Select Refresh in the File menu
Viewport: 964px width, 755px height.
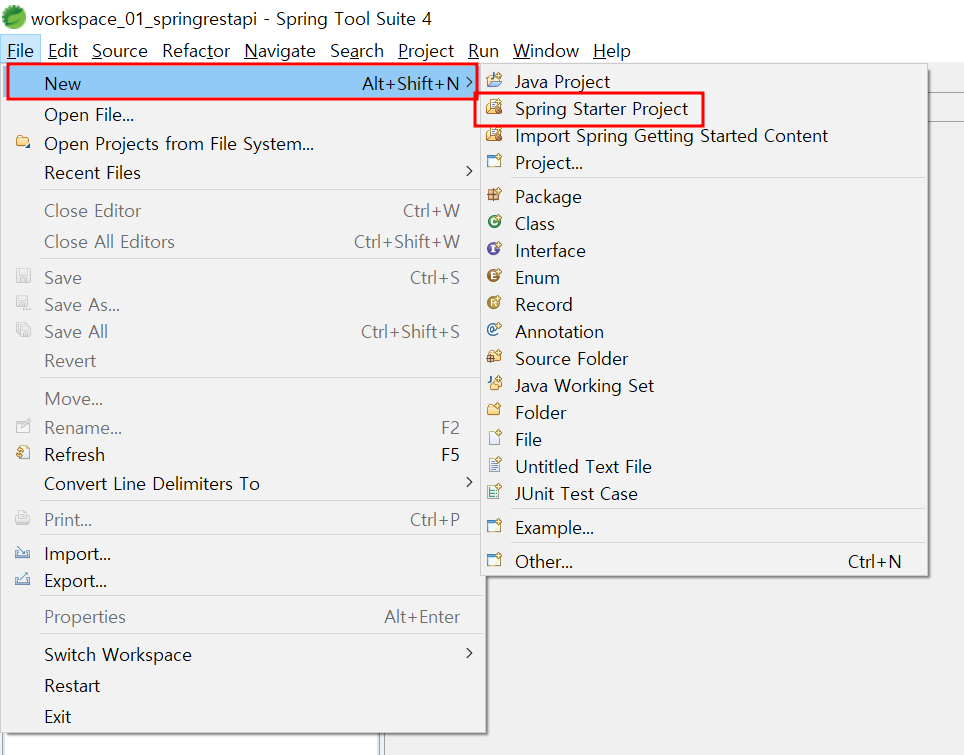243,455
